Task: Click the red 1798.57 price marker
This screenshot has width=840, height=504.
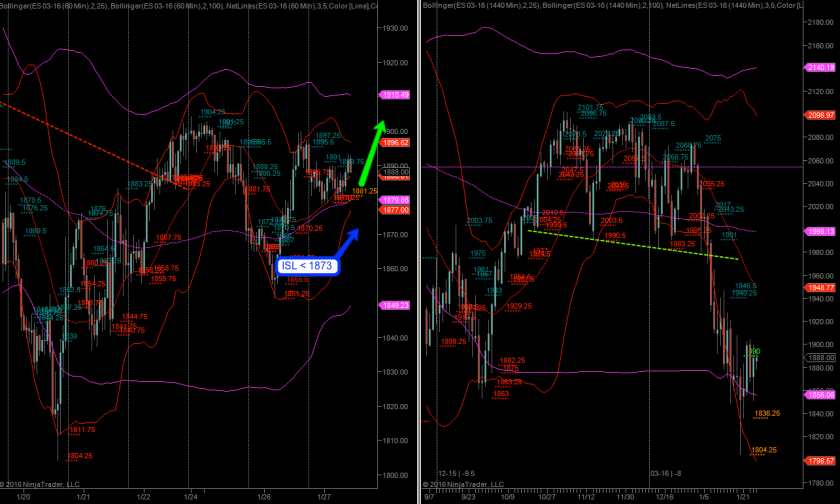Action: tap(821, 461)
